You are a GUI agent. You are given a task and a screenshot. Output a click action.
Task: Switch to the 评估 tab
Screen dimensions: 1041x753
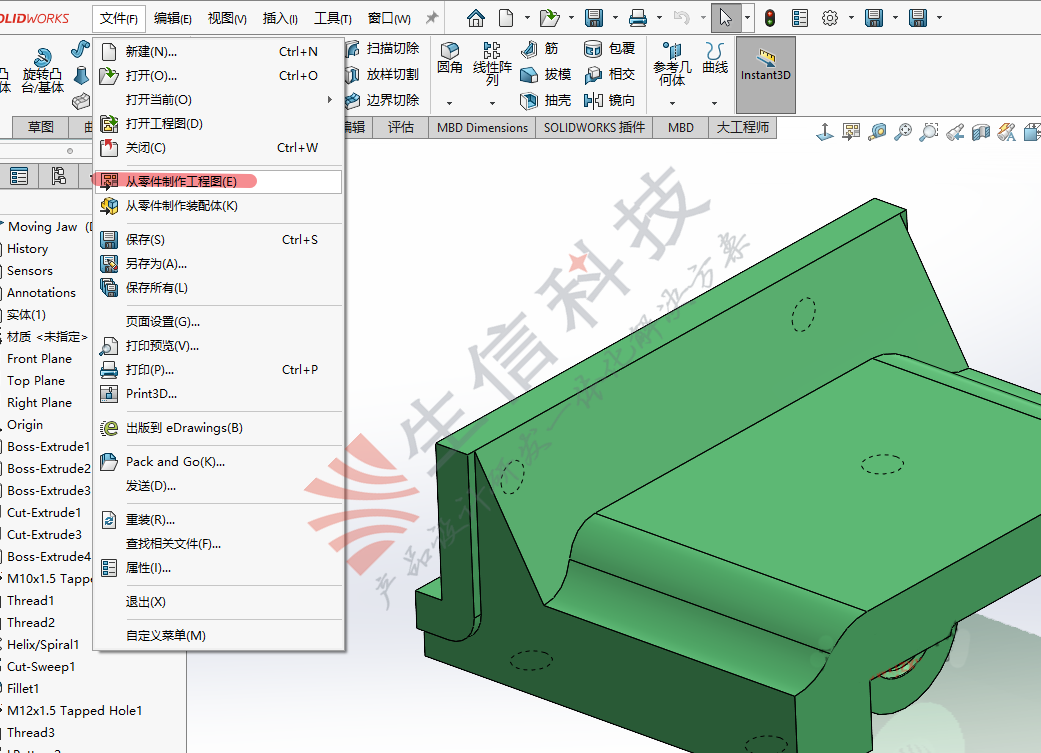[401, 127]
